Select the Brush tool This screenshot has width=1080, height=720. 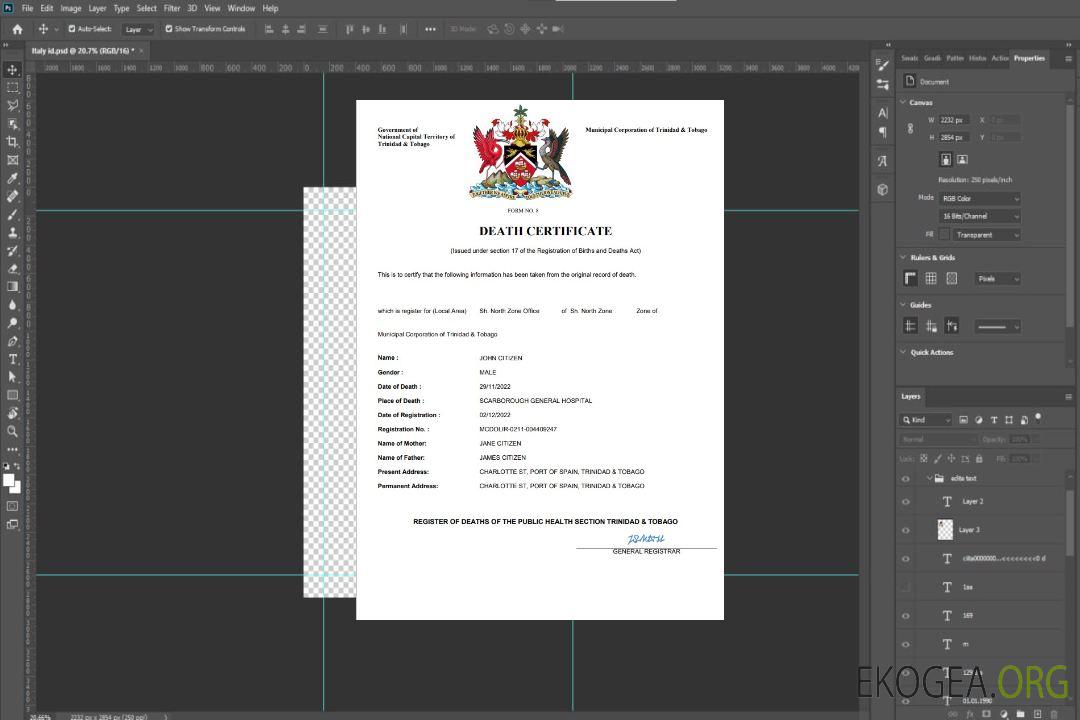tap(12, 214)
